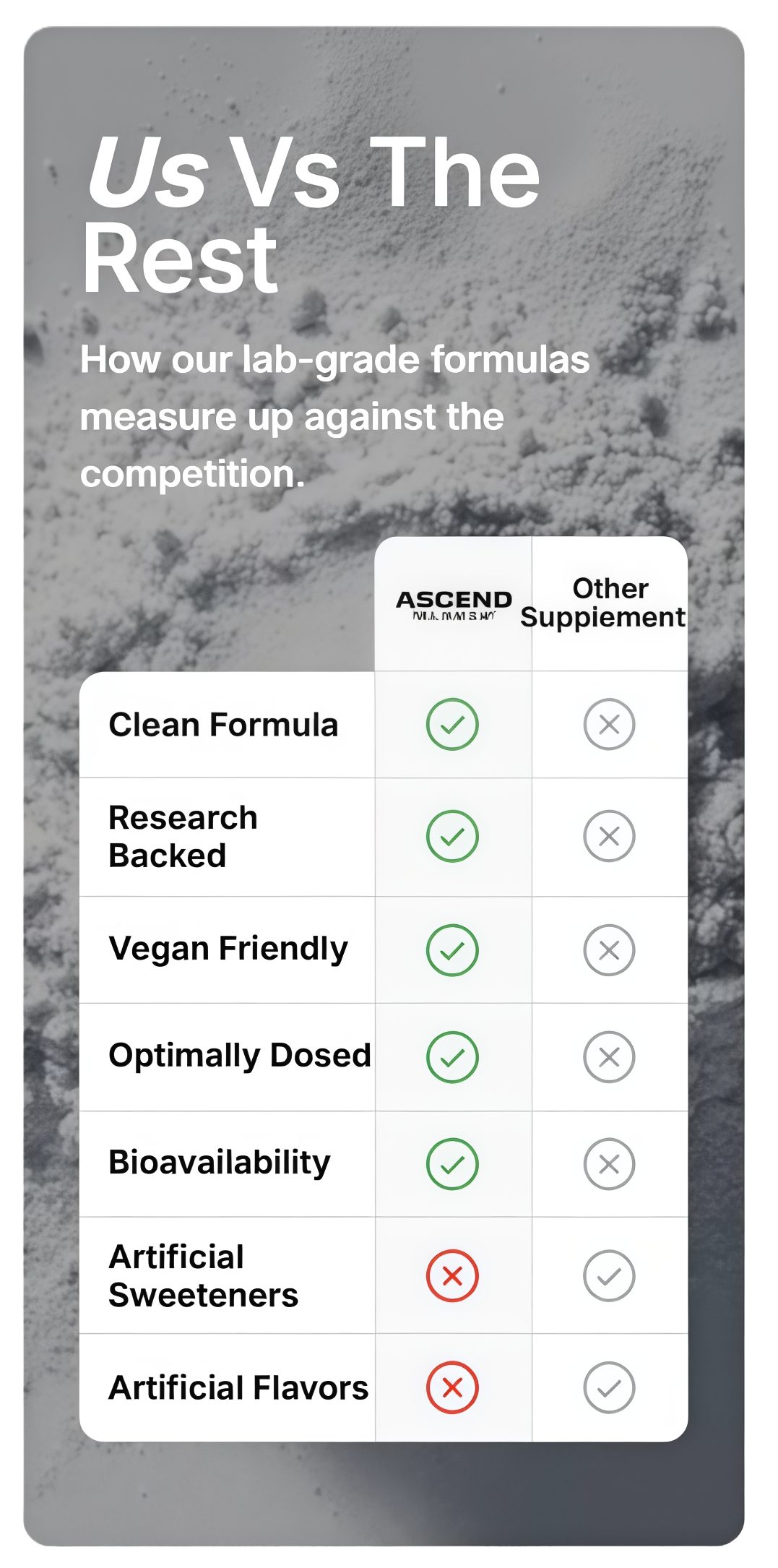Click red X for Artificial Sweeteners

tap(452, 1275)
